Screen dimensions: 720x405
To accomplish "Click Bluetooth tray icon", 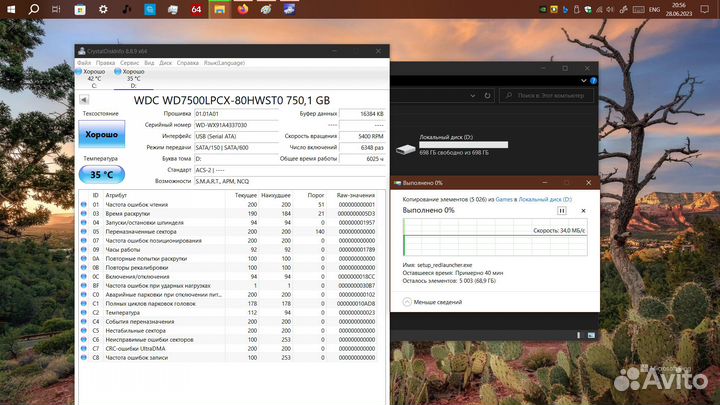I will tap(565, 10).
